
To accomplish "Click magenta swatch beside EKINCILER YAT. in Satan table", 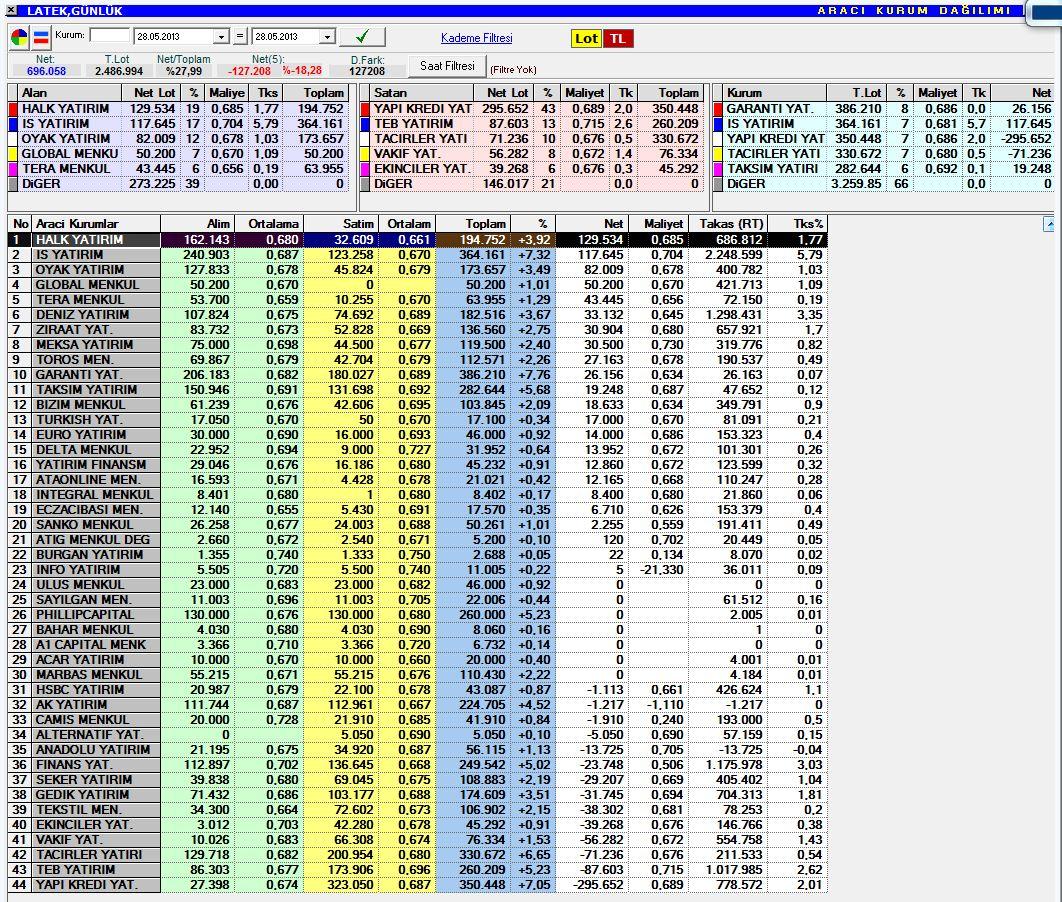I will click(365, 169).
